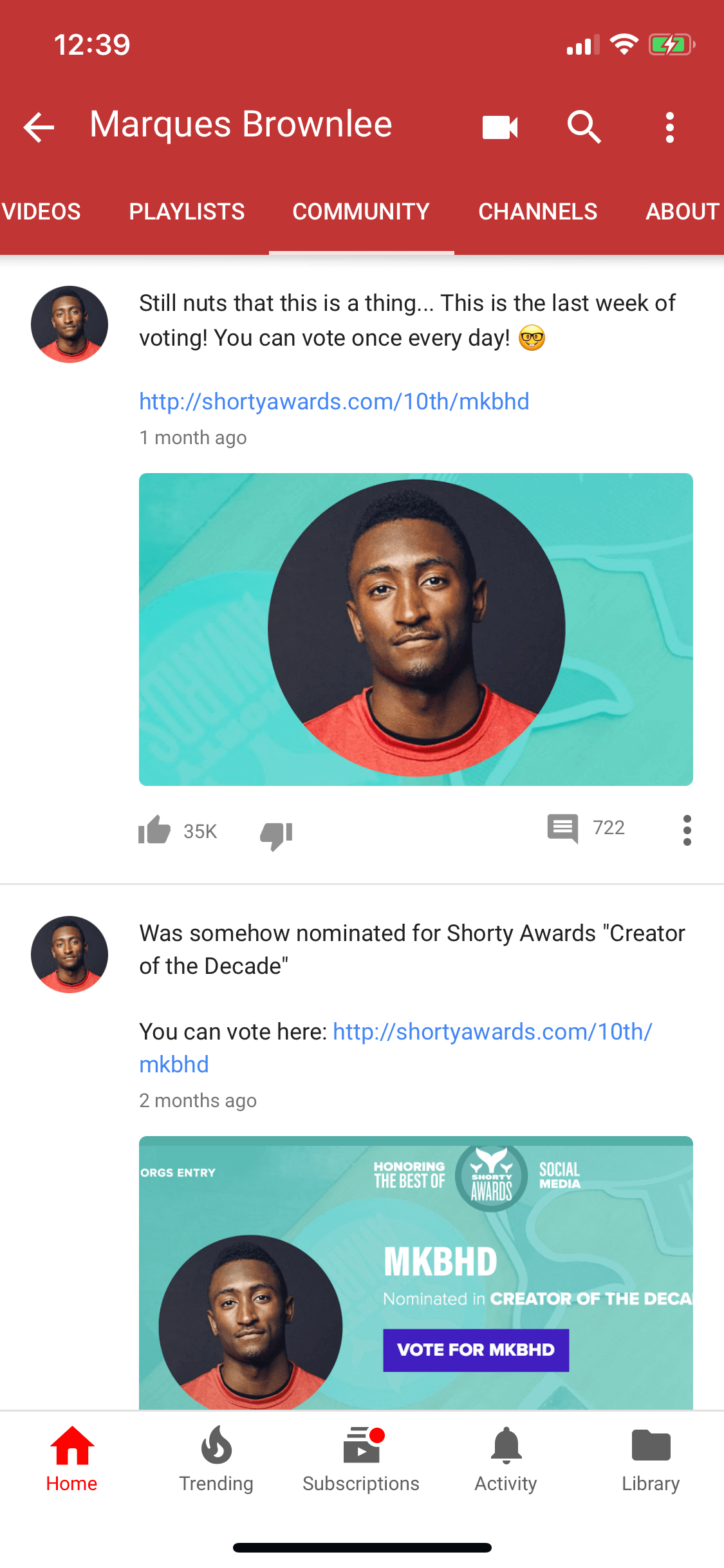Open the About tab
Image resolution: width=724 pixels, height=1568 pixels.
(x=683, y=212)
